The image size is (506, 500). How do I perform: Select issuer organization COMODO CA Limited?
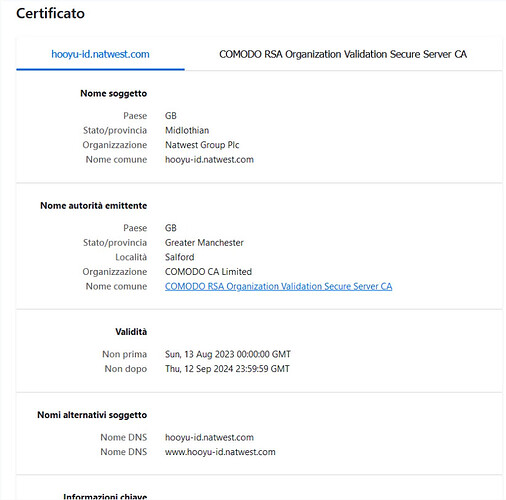point(208,272)
